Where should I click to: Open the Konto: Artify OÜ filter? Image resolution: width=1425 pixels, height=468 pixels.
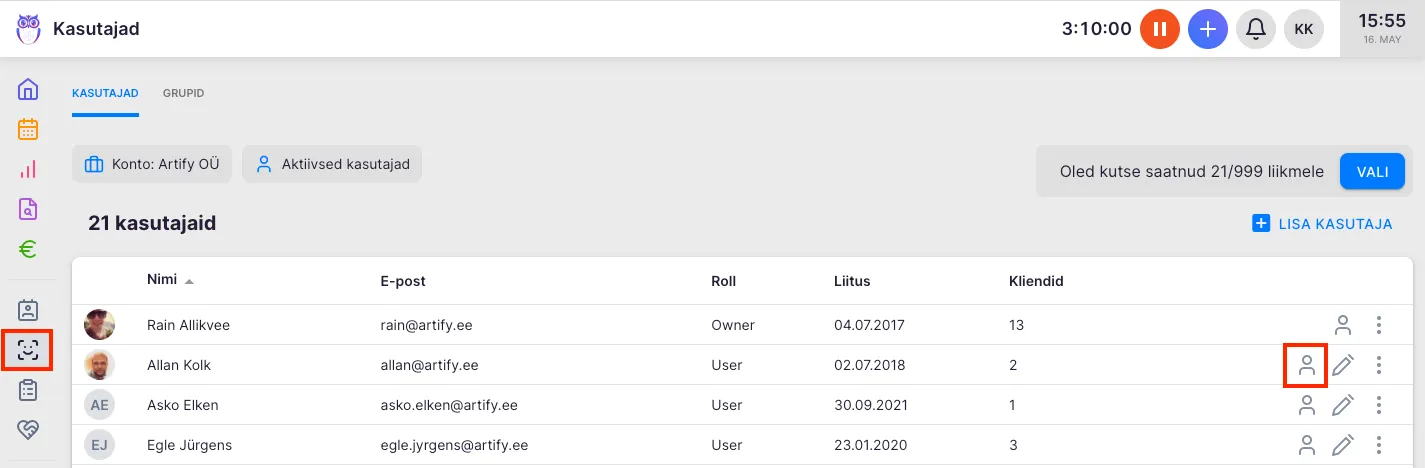pyautogui.click(x=152, y=164)
